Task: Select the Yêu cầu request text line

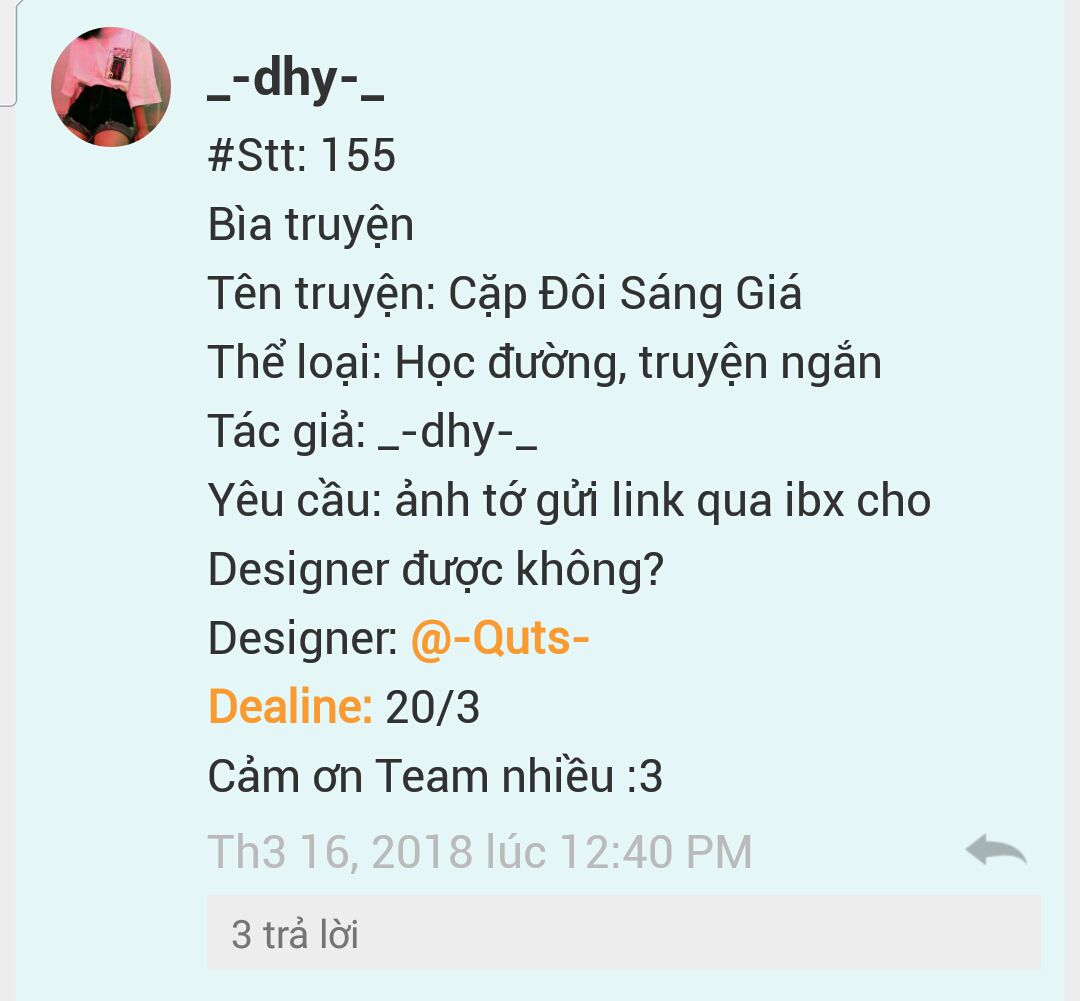Action: pos(569,501)
